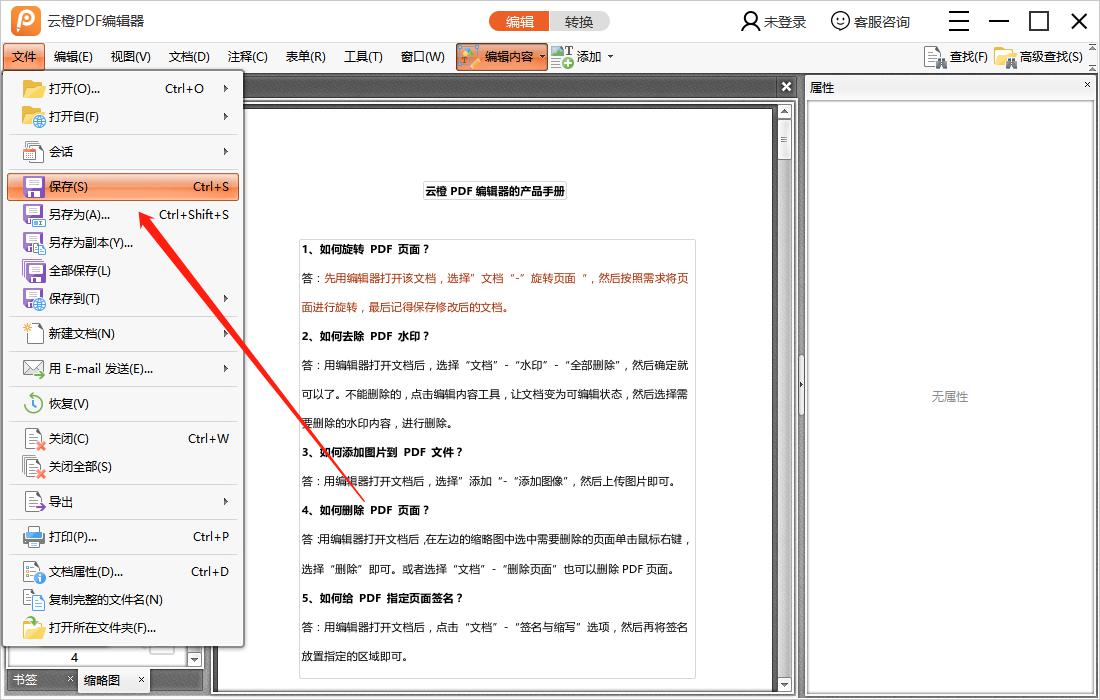Expand the 会话 submenu arrow
The width and height of the screenshot is (1100, 700).
pyautogui.click(x=226, y=152)
